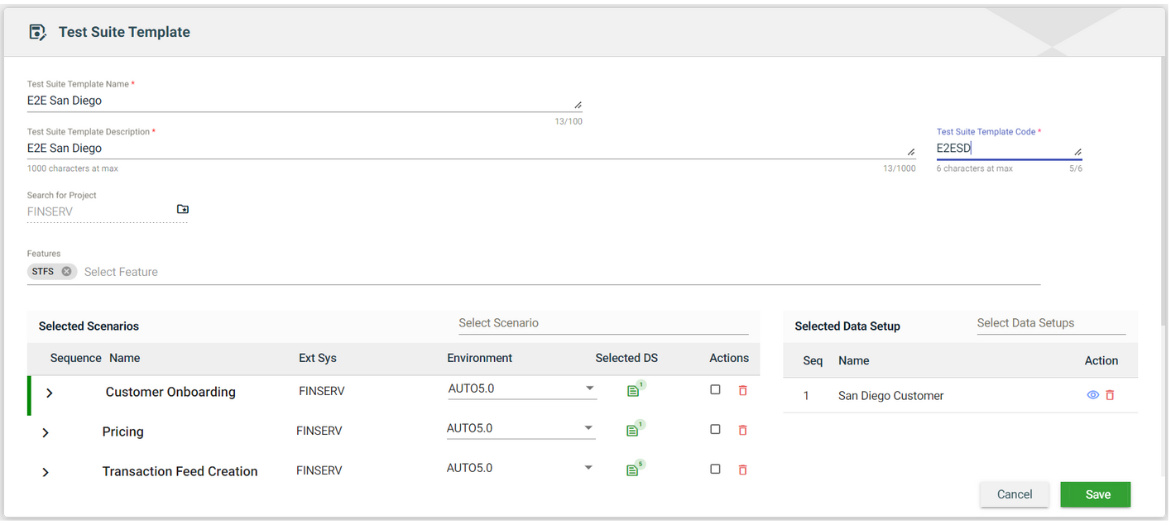Click the project folder icon beside FINSERV
Screen dimensions: 1170x525
pyautogui.click(x=183, y=210)
